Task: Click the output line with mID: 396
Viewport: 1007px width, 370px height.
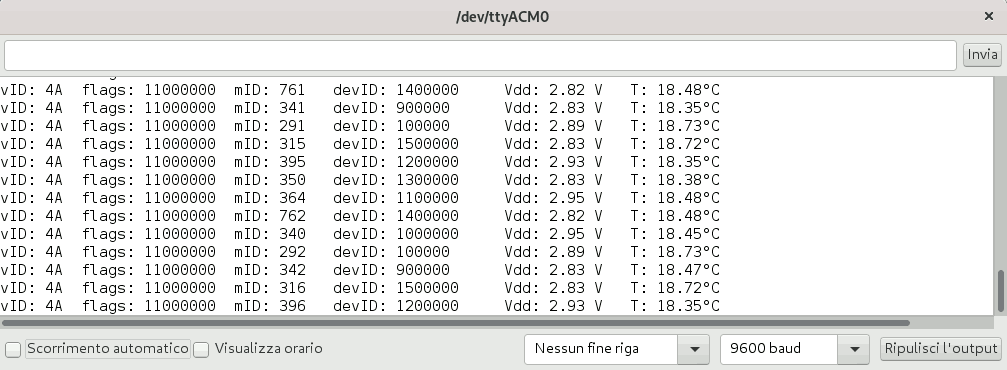Action: coord(360,305)
